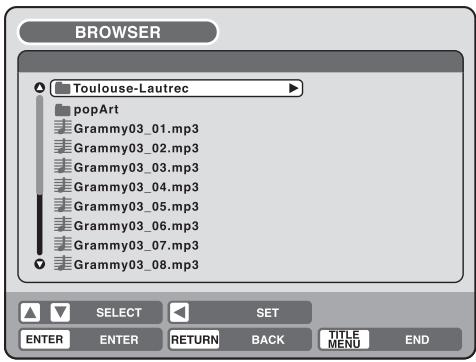Click the music icon beside Grammy03_06.mp3
The height and width of the screenshot is (362, 476).
[63, 224]
